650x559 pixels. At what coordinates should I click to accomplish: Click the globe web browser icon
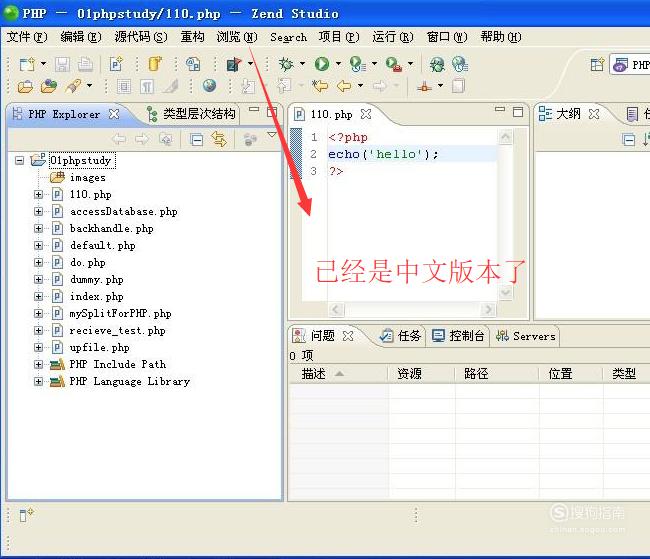(x=209, y=86)
